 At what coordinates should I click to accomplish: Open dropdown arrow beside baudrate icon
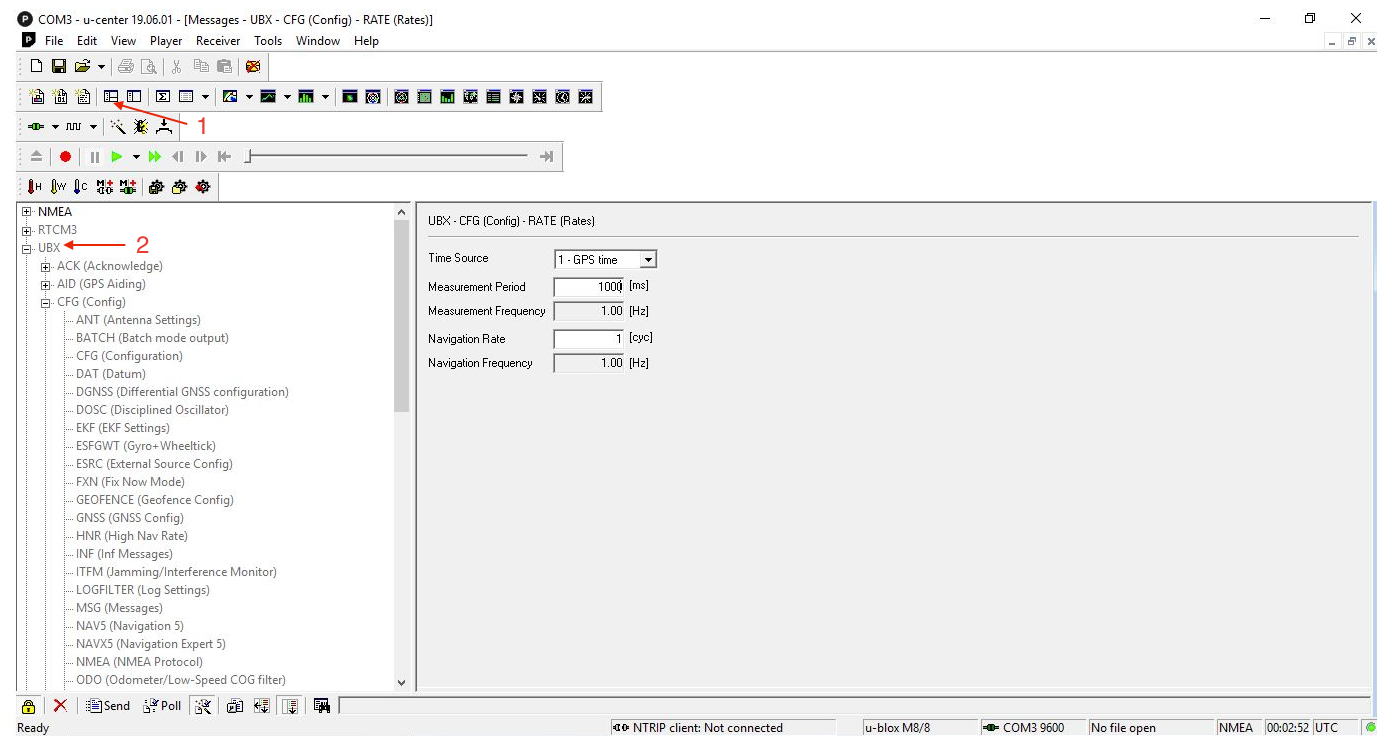tap(94, 127)
